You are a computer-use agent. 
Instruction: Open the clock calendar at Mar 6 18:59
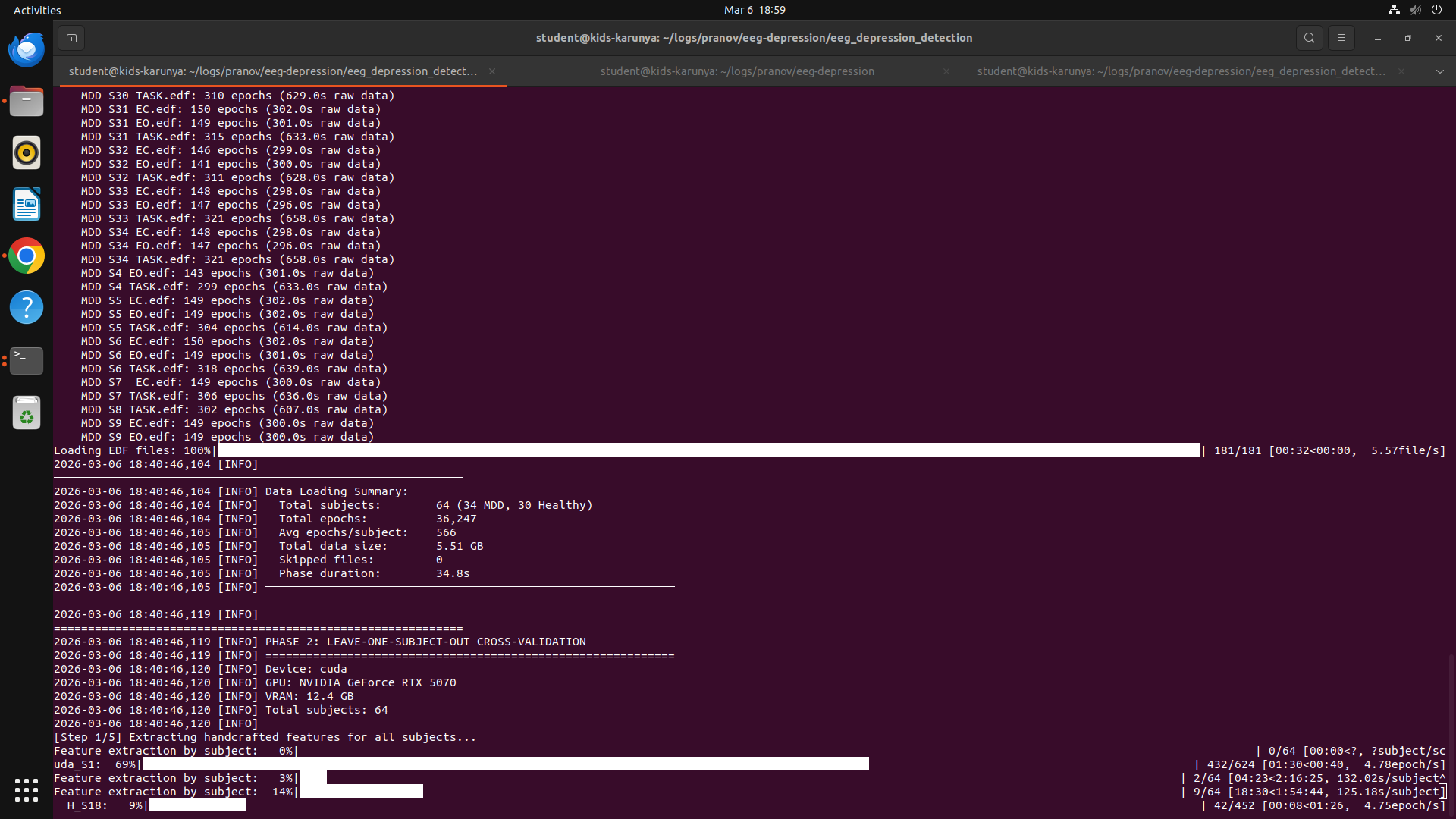pyautogui.click(x=754, y=10)
